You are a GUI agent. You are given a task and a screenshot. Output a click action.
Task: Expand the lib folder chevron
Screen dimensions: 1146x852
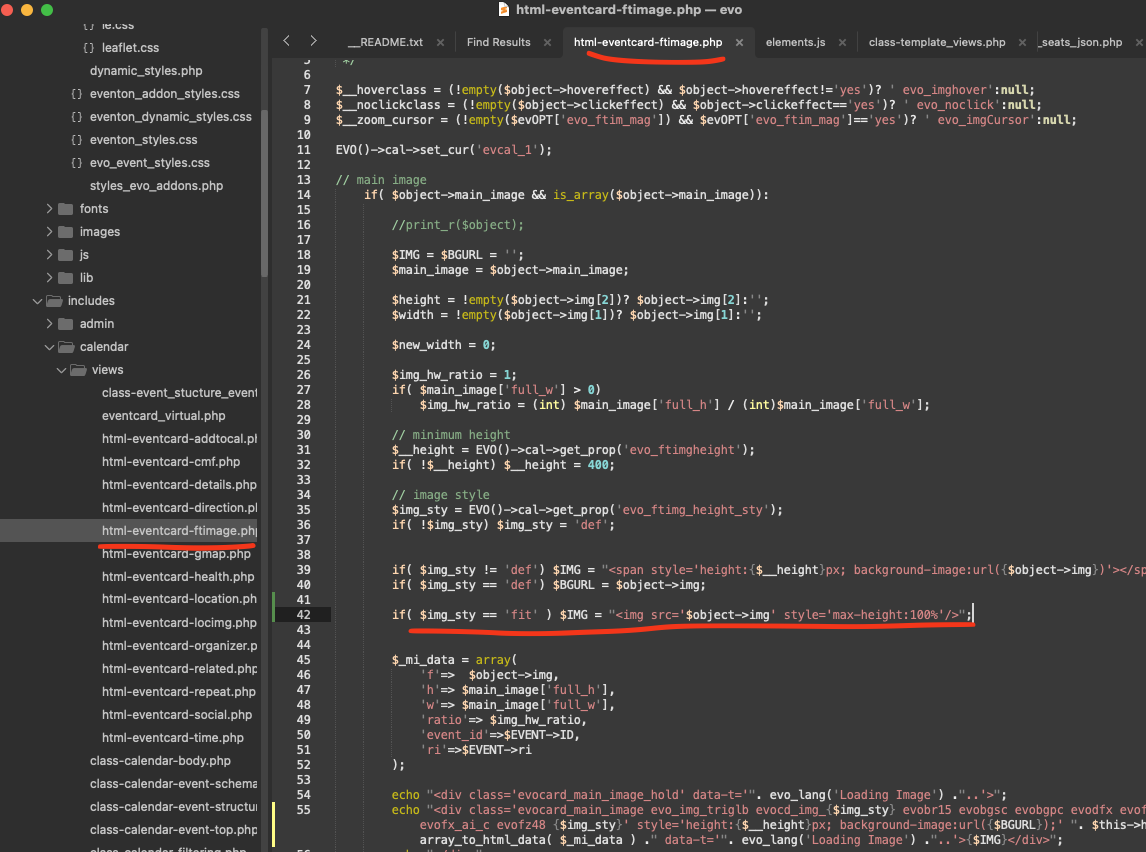pos(50,278)
